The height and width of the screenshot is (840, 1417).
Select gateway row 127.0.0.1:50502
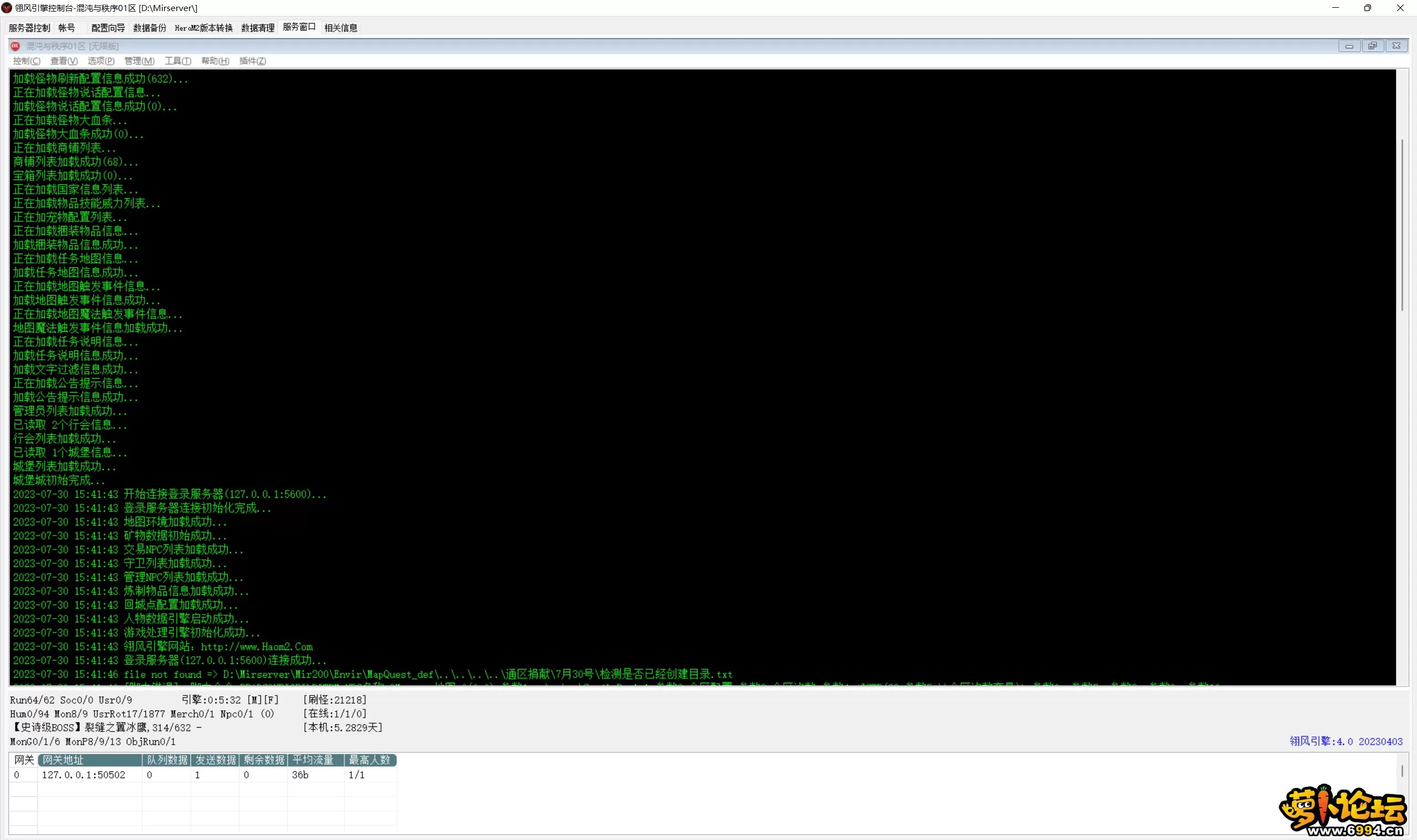pyautogui.click(x=203, y=775)
